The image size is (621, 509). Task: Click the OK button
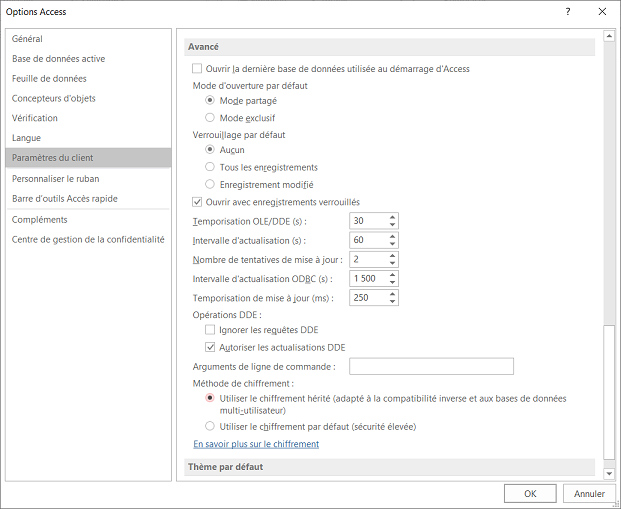(530, 493)
